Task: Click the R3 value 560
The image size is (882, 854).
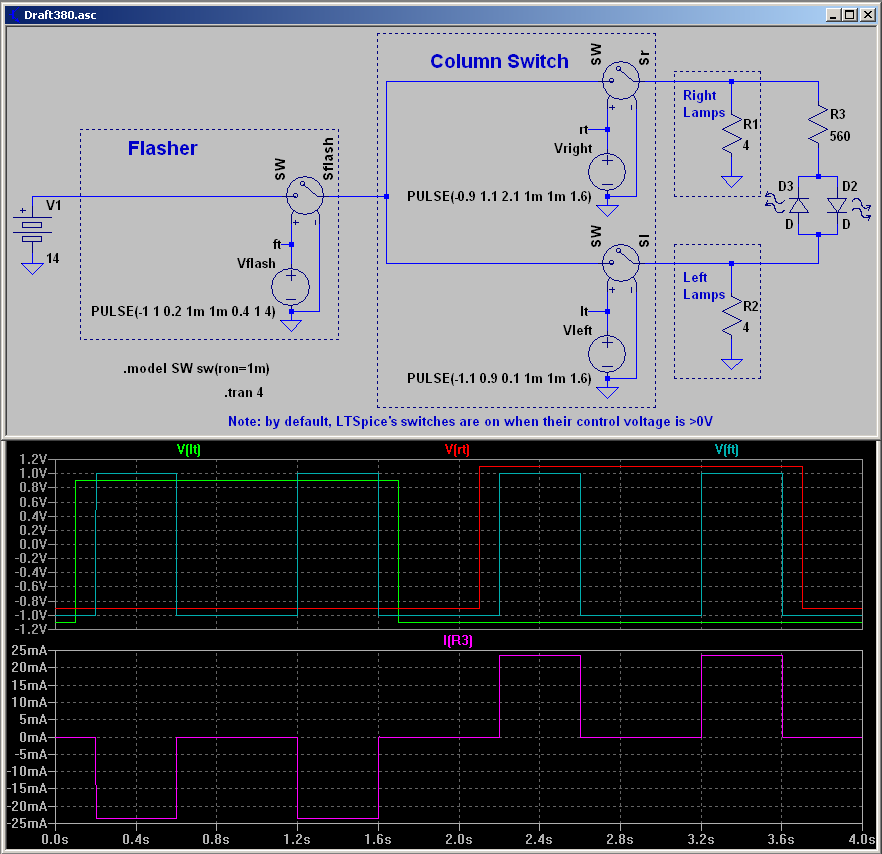Action: 840,136
